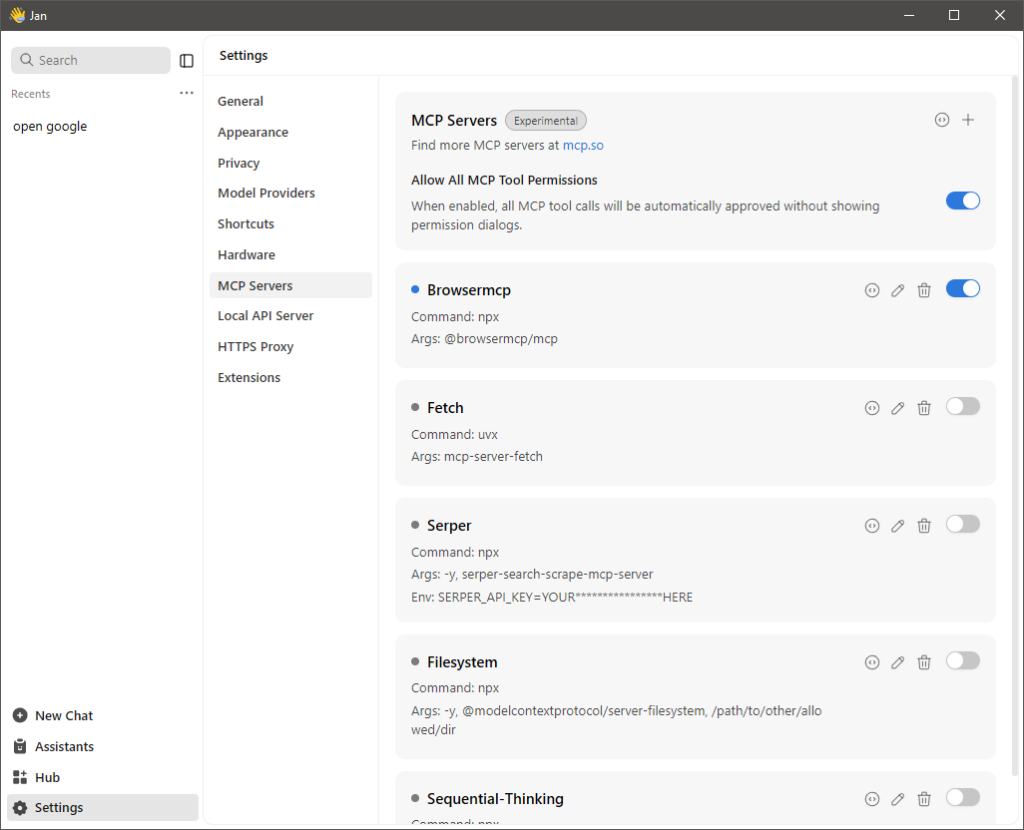Enable the Sequential-Thinking server toggle

point(963,797)
